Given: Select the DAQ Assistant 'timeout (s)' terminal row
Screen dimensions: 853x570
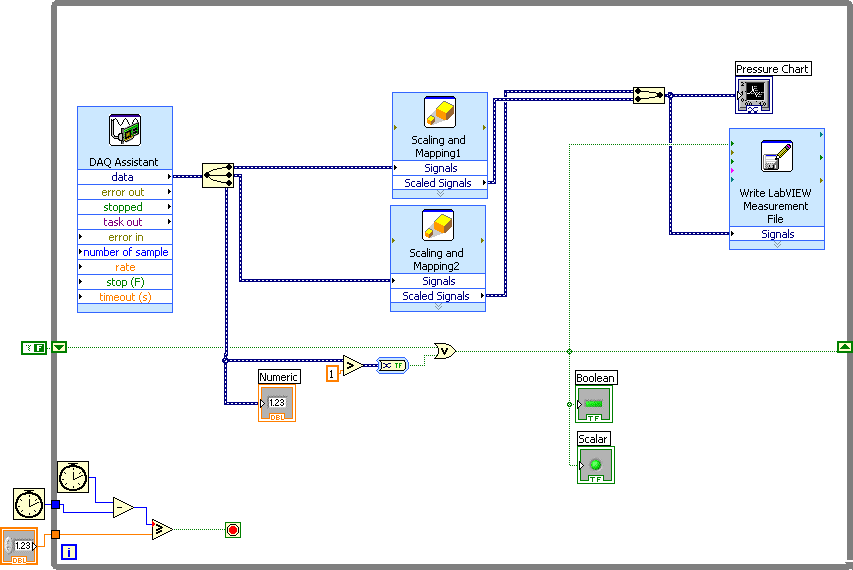Looking at the screenshot, I should [124, 297].
